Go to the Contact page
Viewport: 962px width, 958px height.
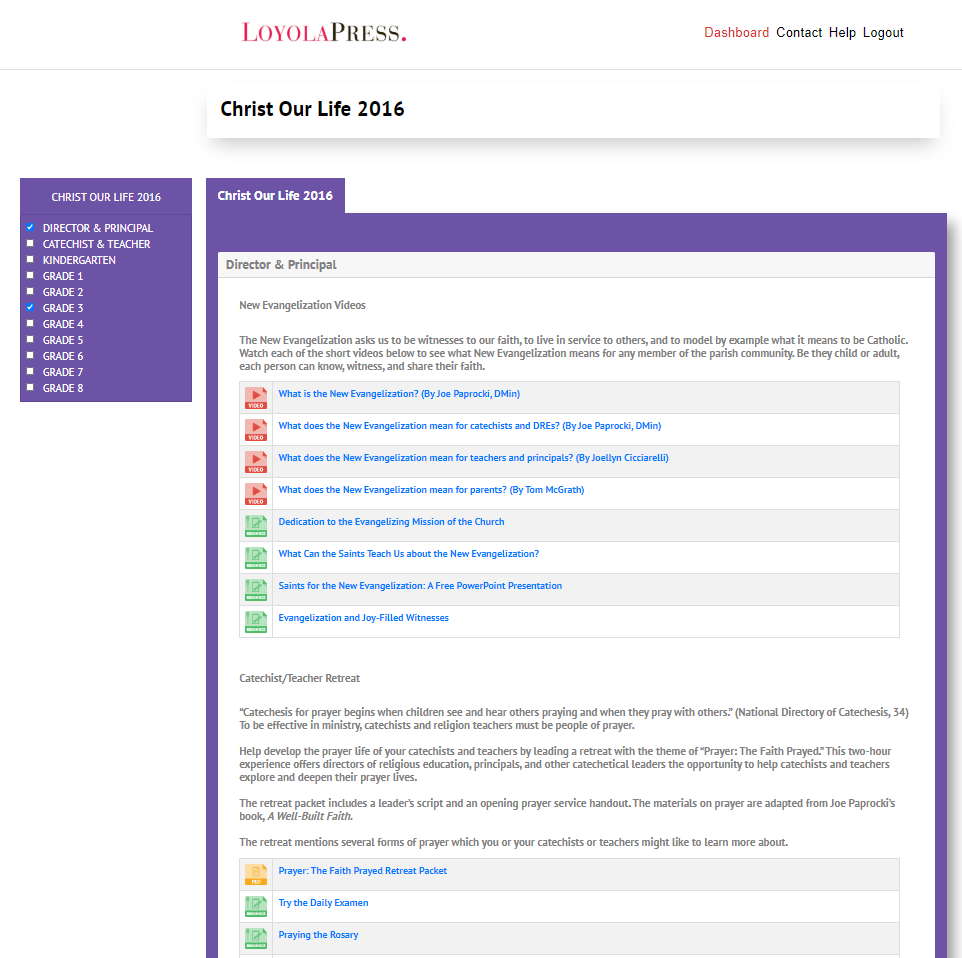pyautogui.click(x=799, y=33)
